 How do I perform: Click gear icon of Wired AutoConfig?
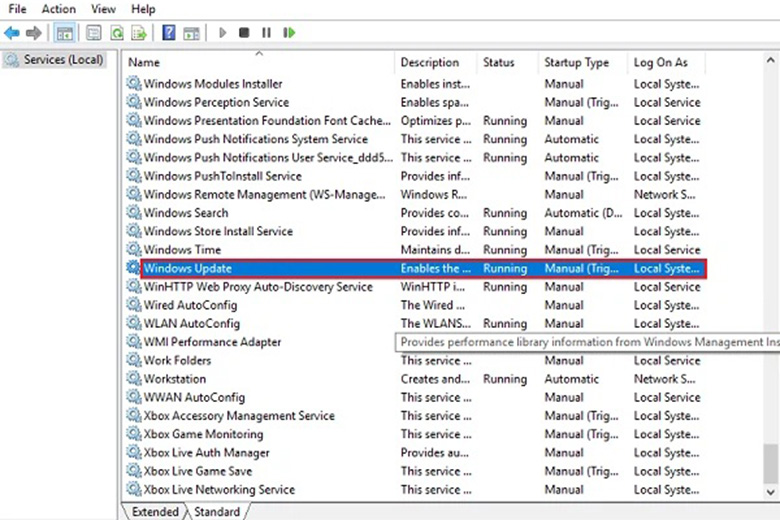[133, 305]
